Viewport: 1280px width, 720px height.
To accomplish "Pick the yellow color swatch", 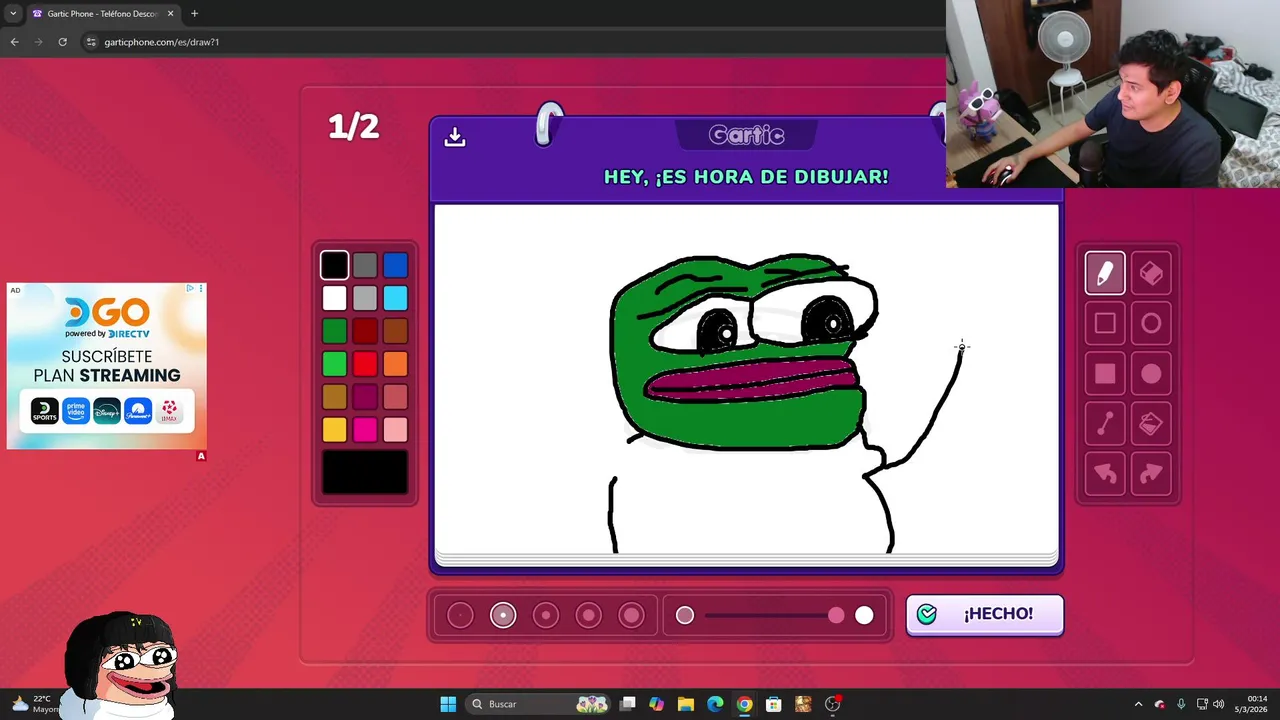I will tap(335, 430).
